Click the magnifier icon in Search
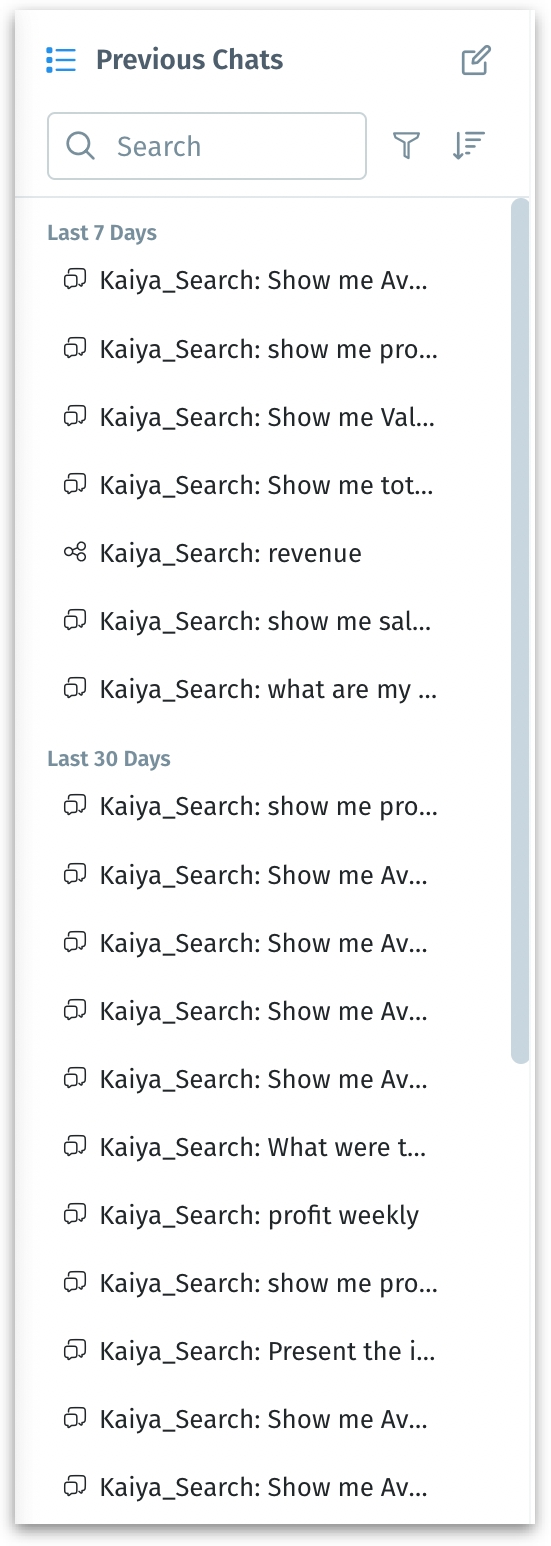Viewport: 551px width, 1546px height. coord(80,146)
